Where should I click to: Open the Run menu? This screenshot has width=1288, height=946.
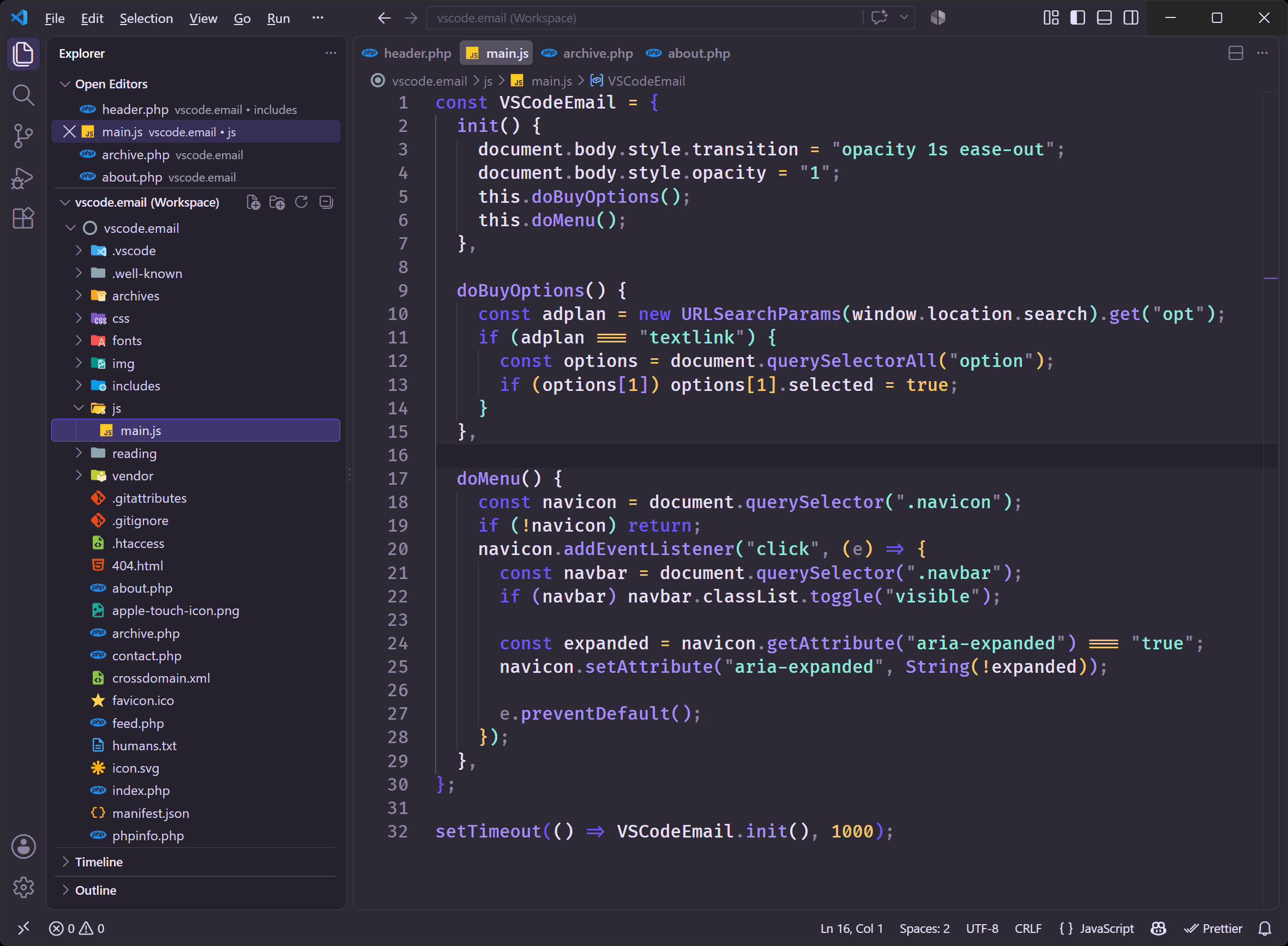[x=278, y=19]
